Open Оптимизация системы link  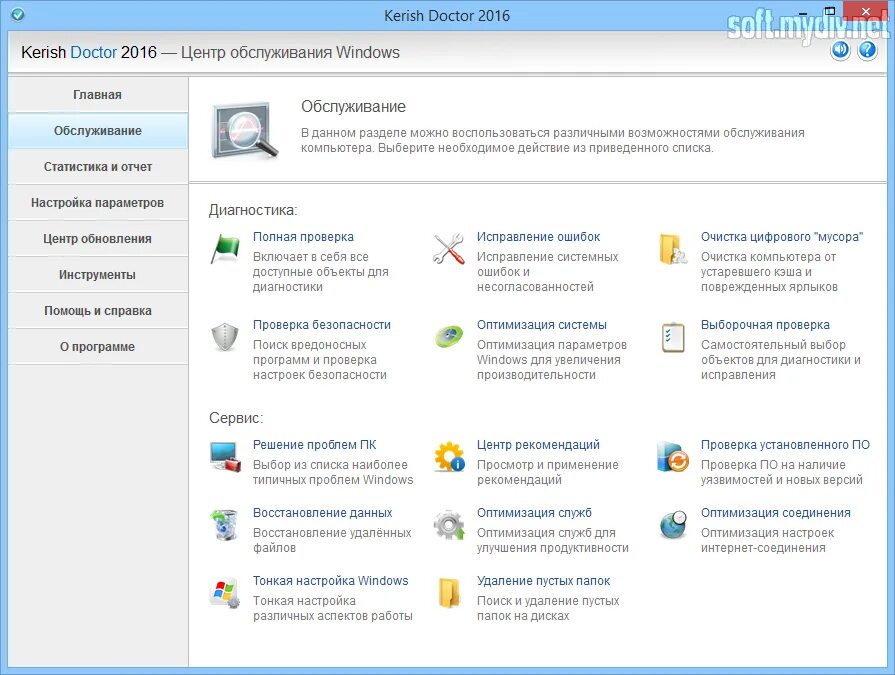click(x=542, y=325)
